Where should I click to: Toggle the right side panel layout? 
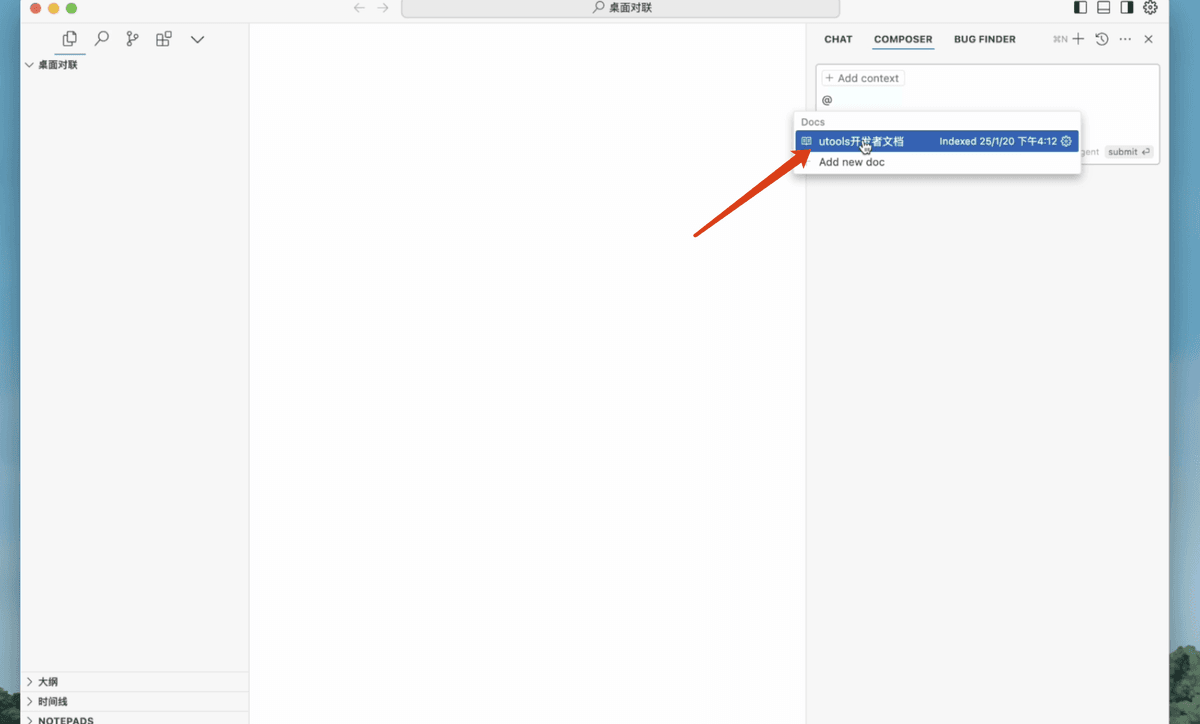(1127, 8)
